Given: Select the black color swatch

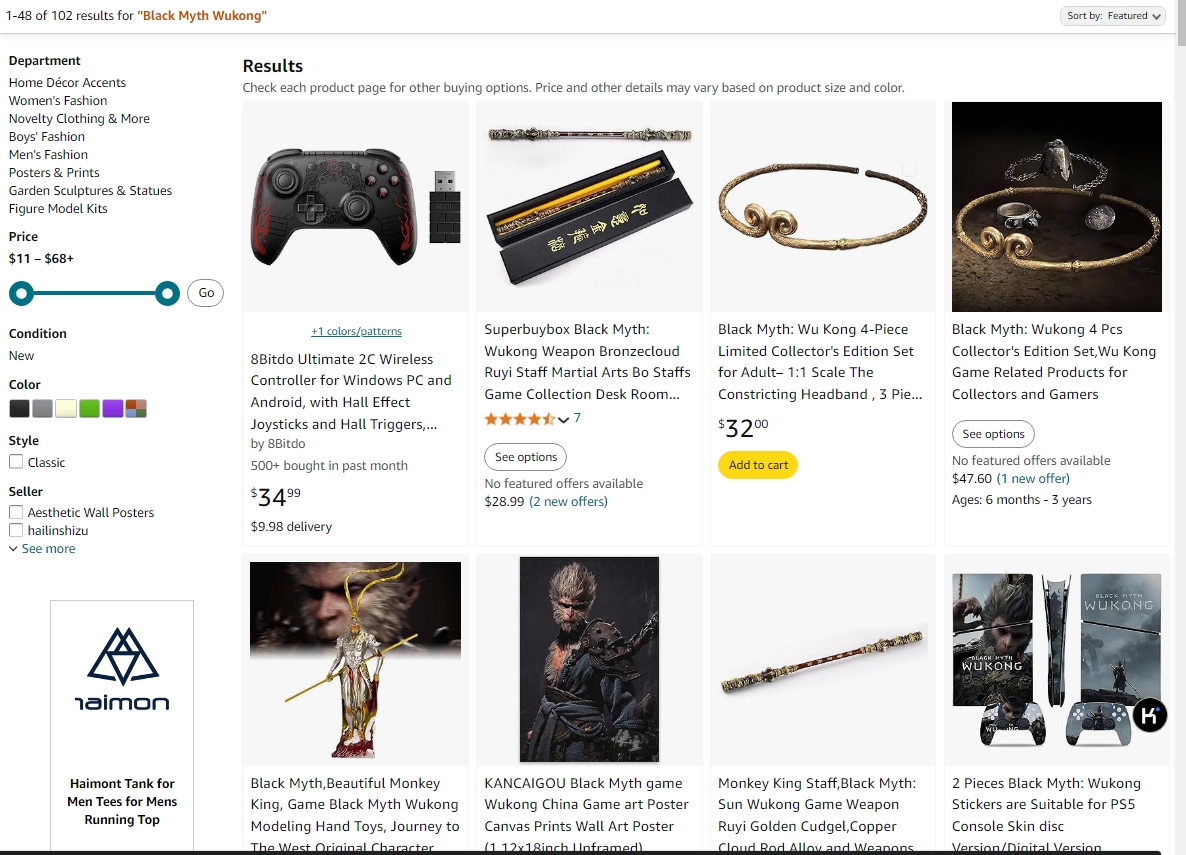Looking at the screenshot, I should (x=20, y=409).
